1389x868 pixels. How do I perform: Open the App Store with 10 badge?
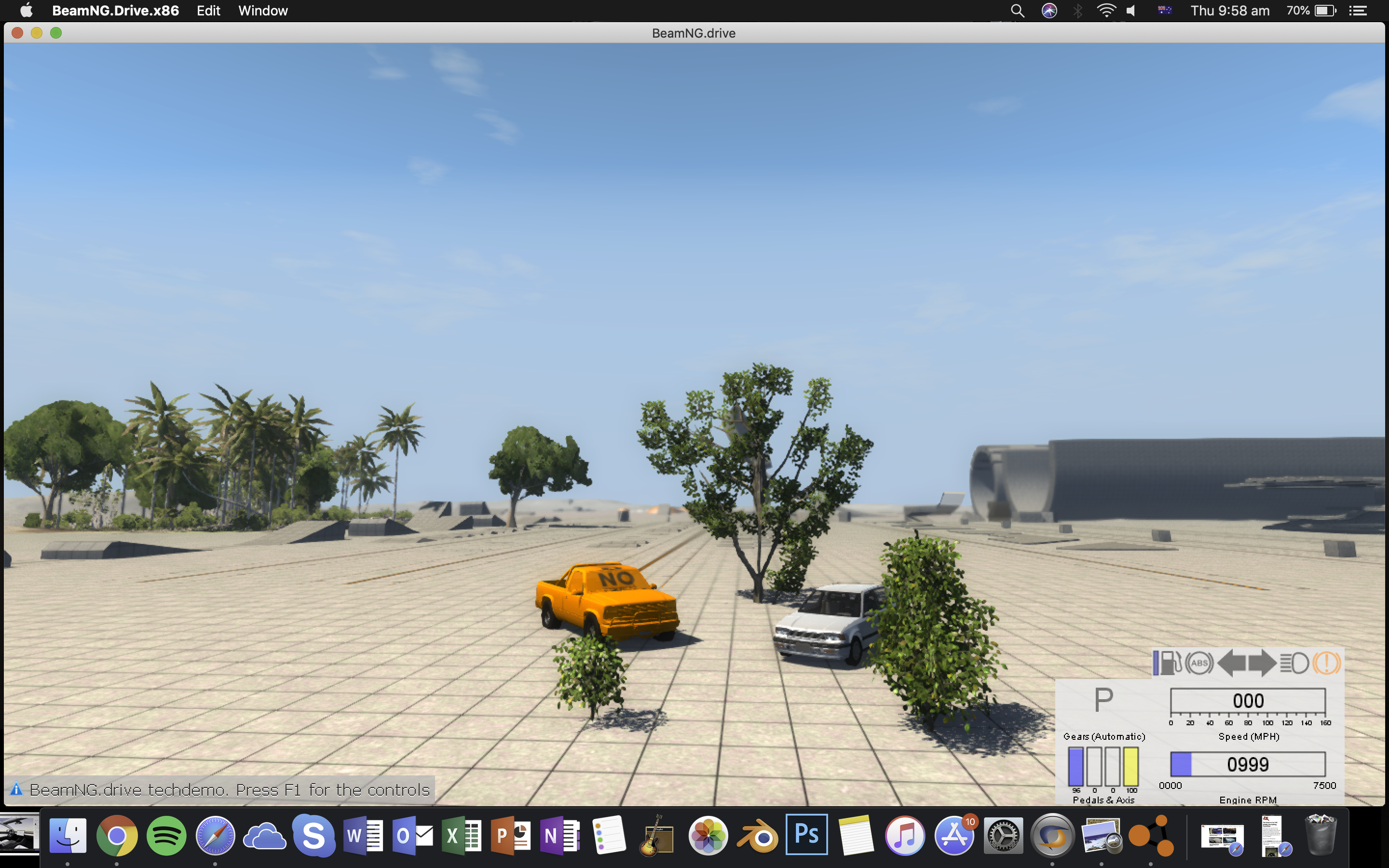coord(955,834)
